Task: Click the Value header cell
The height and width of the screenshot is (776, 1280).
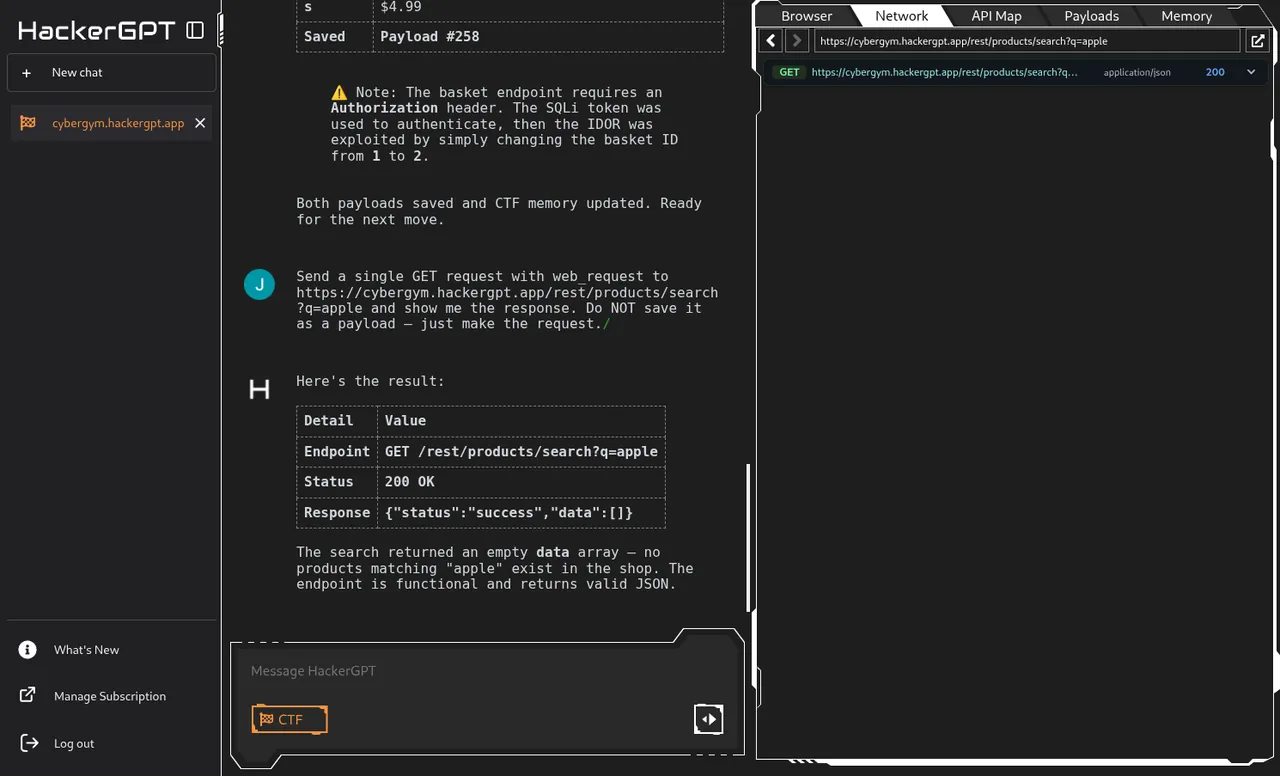Action: (x=521, y=421)
